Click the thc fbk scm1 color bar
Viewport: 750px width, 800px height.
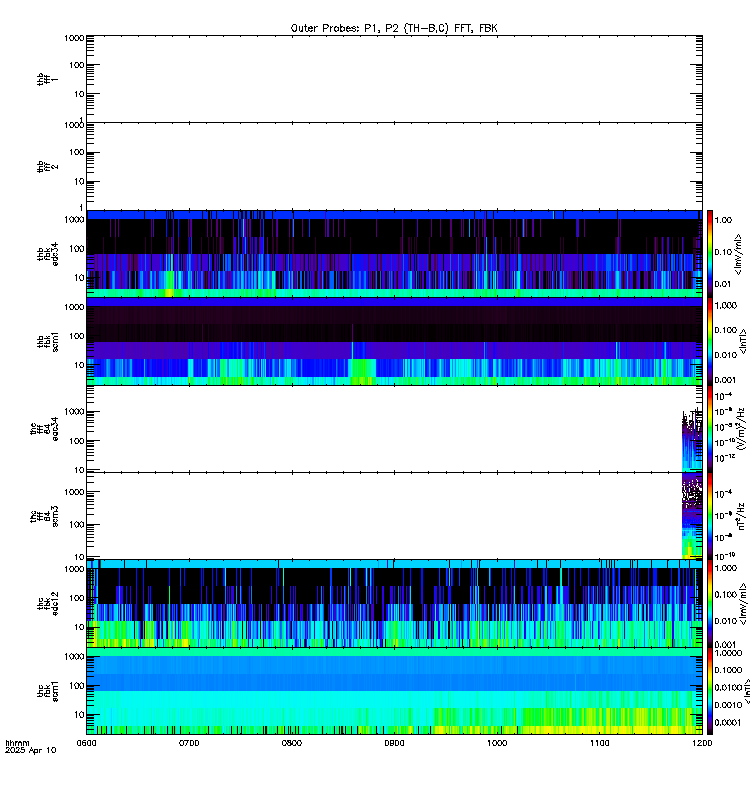click(x=710, y=691)
